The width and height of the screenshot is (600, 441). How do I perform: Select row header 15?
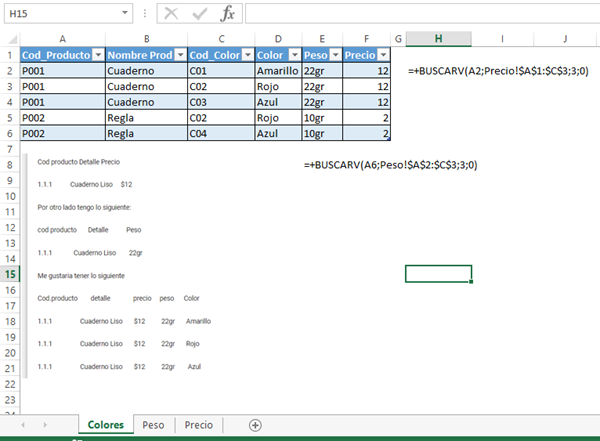[10, 274]
